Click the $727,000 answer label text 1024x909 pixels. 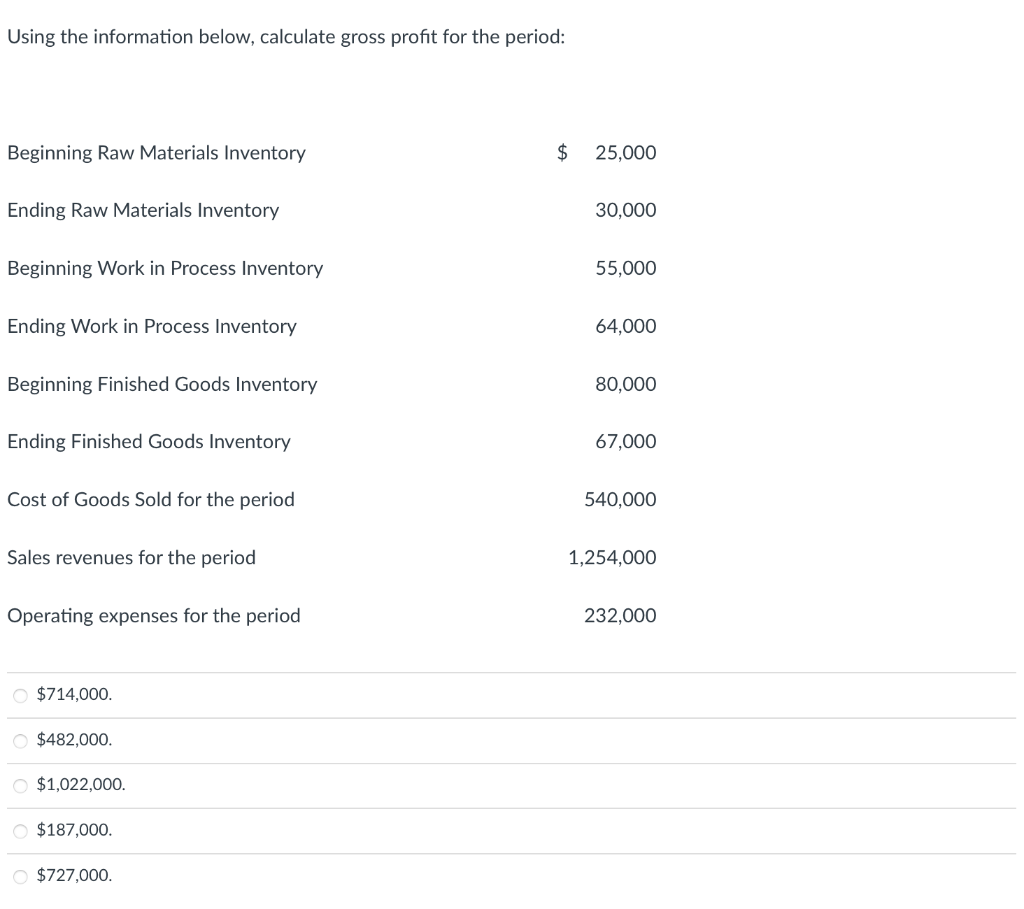(x=73, y=874)
